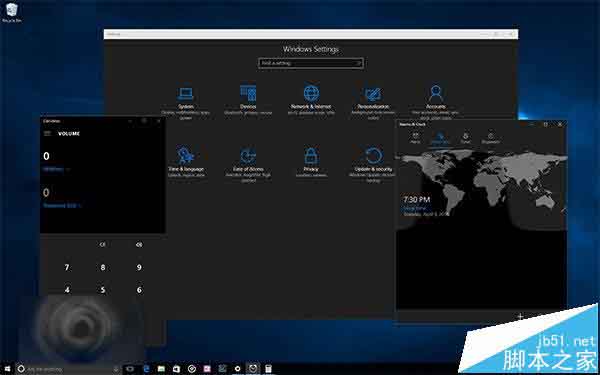Open Update & security settings

pyautogui.click(x=373, y=164)
